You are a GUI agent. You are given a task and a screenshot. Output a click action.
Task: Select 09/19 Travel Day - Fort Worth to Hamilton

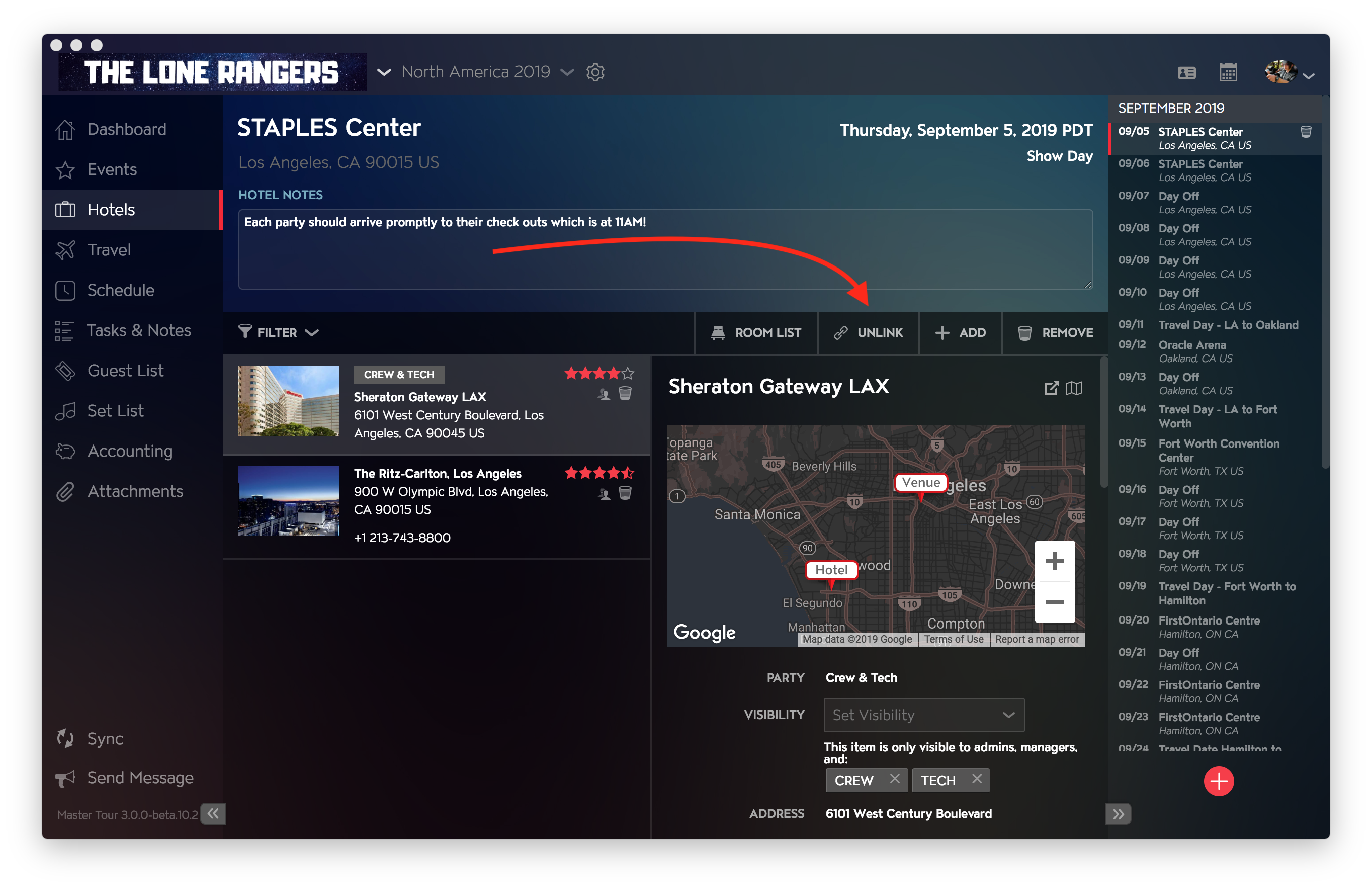pyautogui.click(x=1215, y=594)
